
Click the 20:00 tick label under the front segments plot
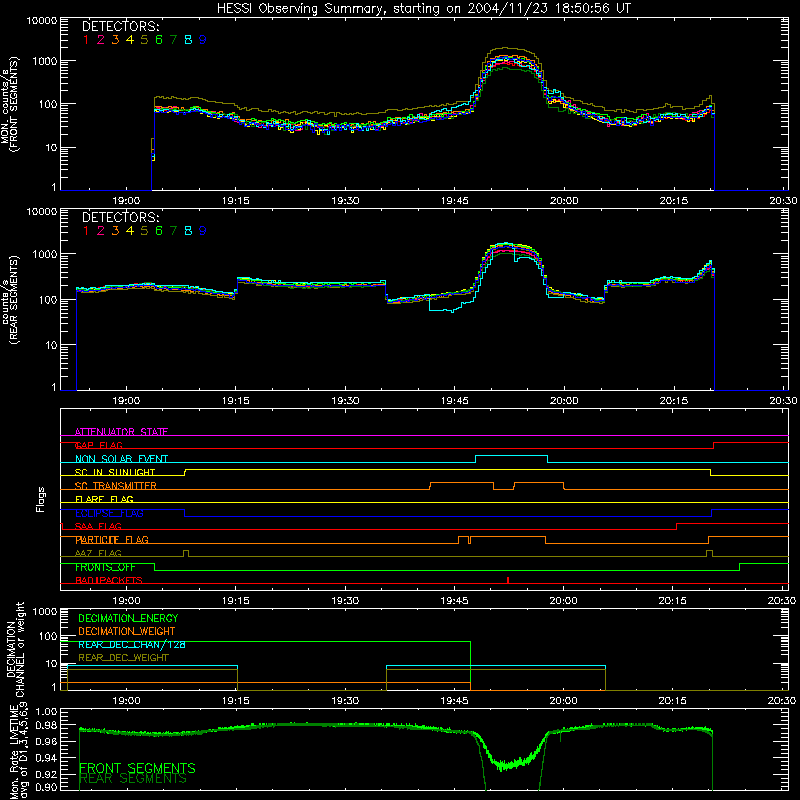(x=564, y=201)
